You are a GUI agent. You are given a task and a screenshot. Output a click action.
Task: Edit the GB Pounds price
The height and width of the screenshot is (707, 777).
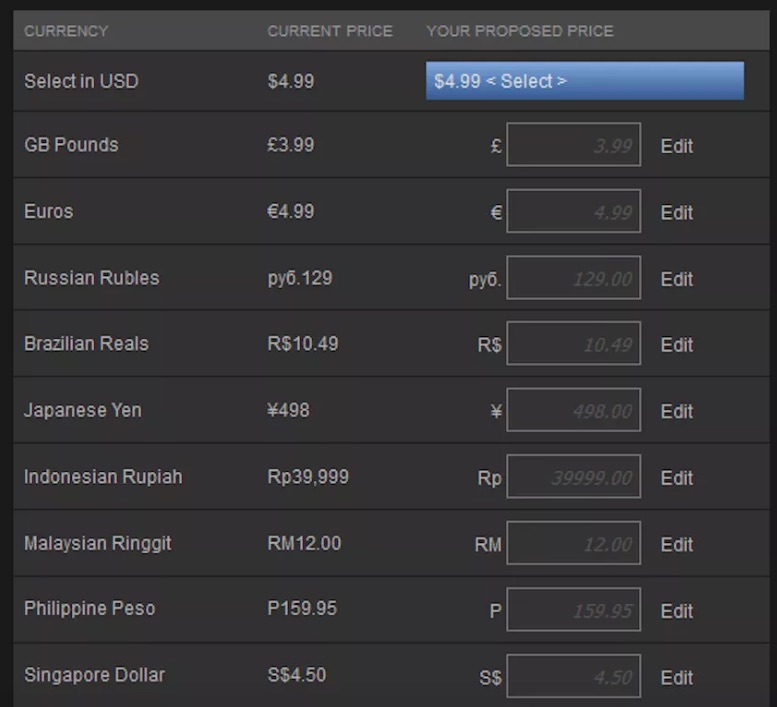[x=676, y=146]
